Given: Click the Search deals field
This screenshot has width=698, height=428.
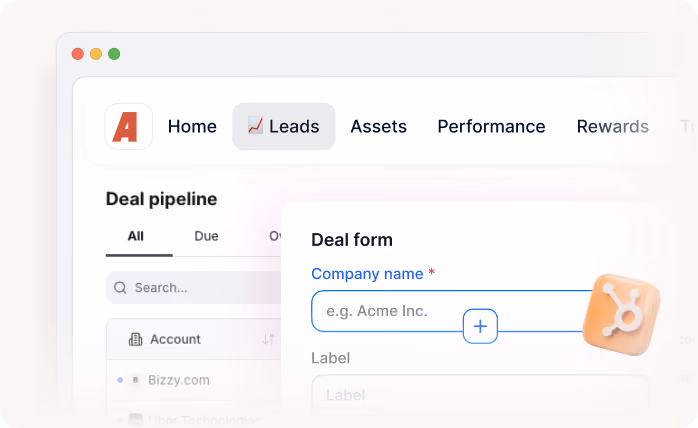Looking at the screenshot, I should point(194,288).
